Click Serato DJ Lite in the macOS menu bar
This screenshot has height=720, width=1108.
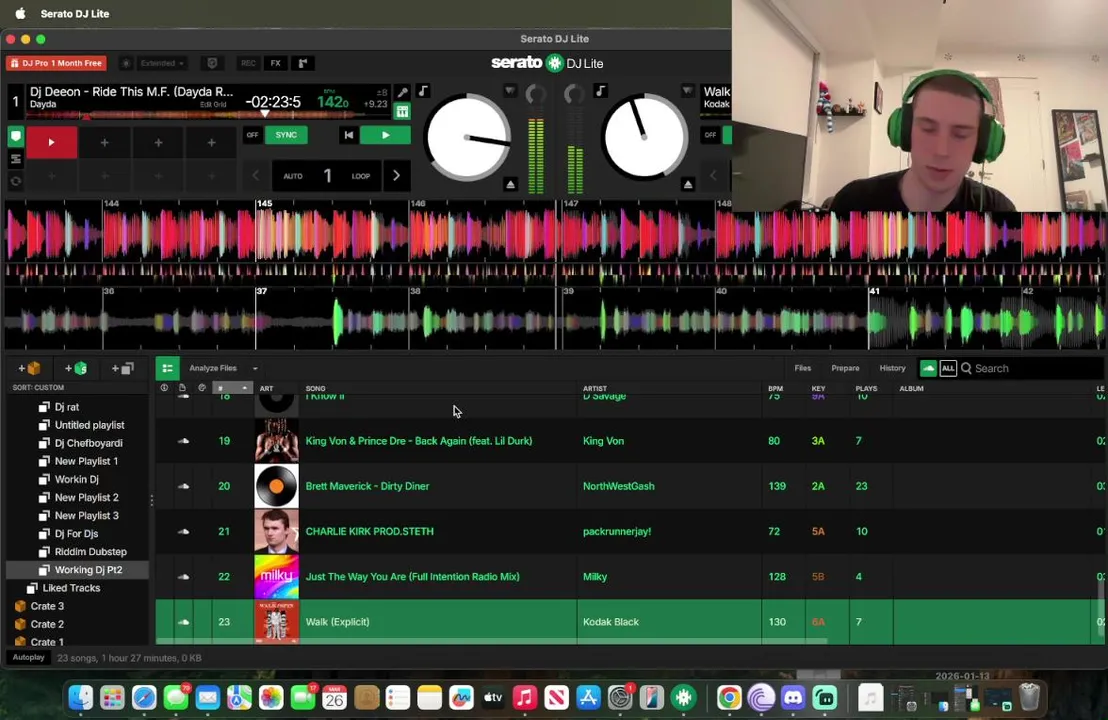[75, 13]
